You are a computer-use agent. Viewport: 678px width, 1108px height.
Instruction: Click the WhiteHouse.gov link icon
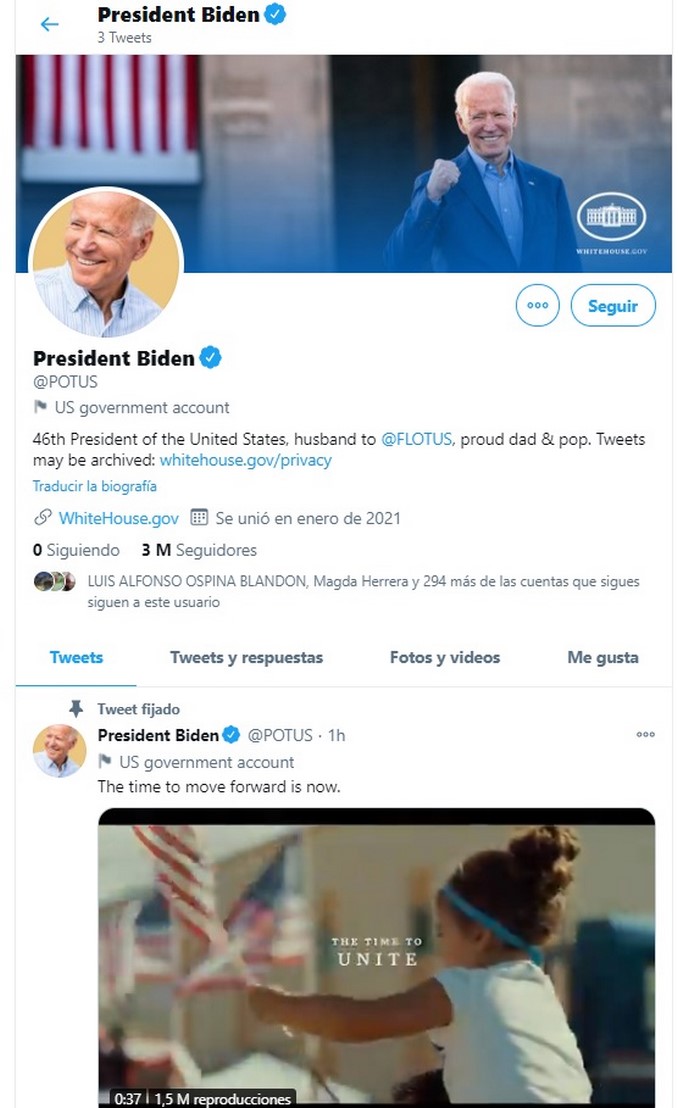[43, 518]
